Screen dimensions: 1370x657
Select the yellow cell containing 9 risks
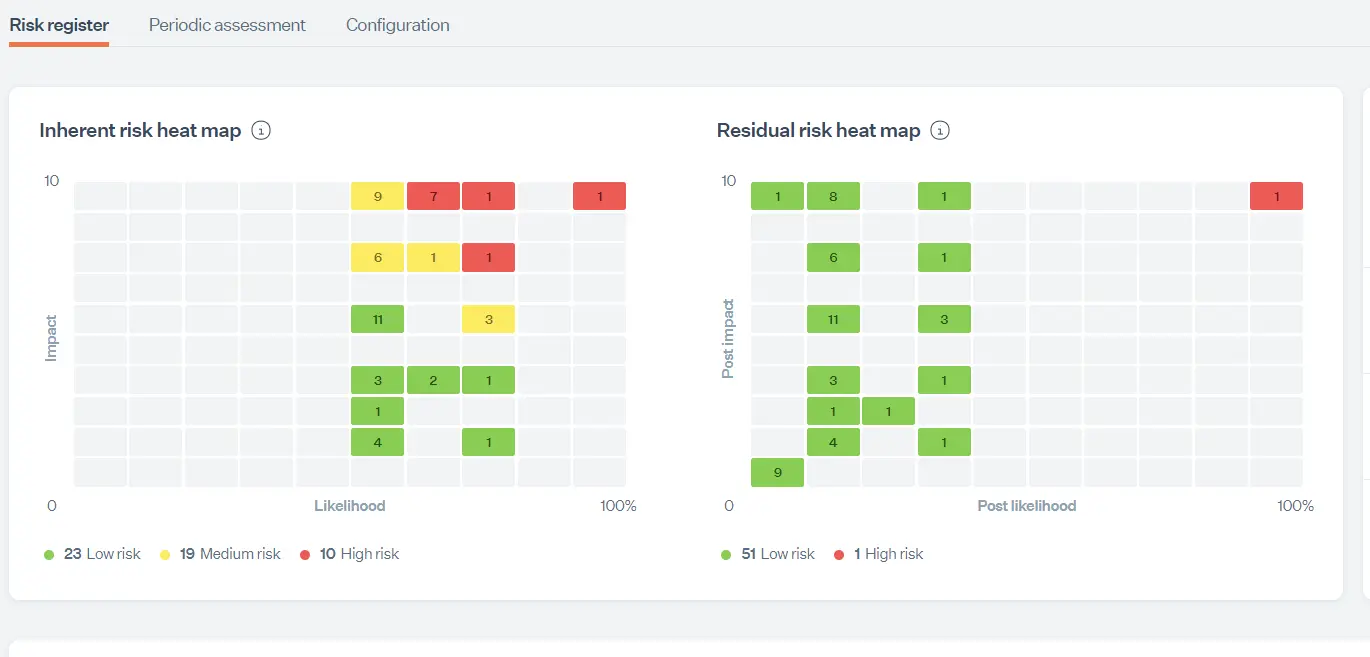[377, 195]
